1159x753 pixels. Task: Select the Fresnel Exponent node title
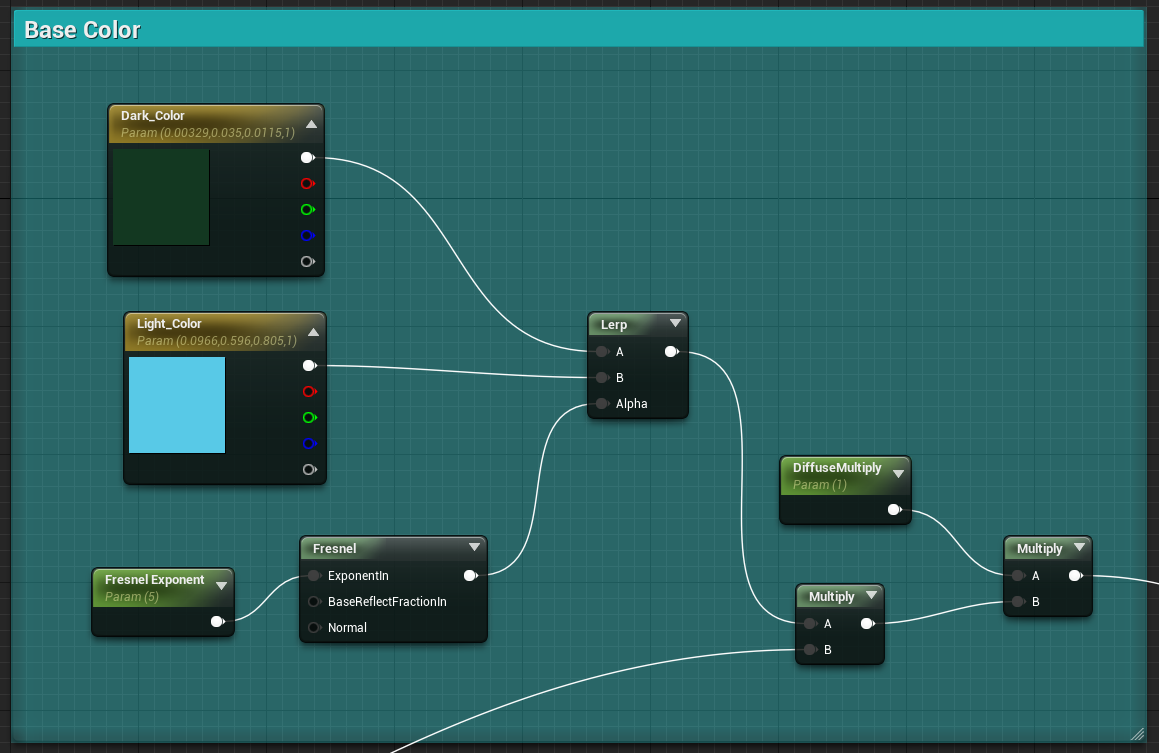click(x=154, y=579)
